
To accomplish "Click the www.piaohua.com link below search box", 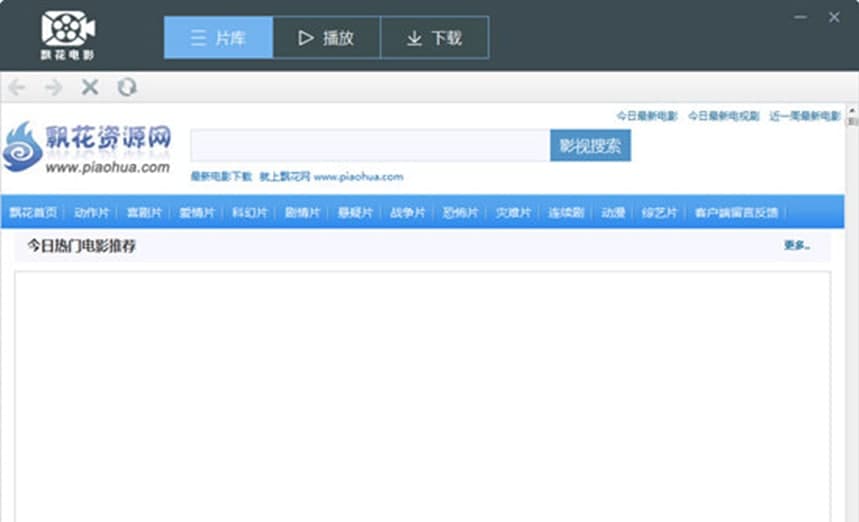I will point(358,177).
